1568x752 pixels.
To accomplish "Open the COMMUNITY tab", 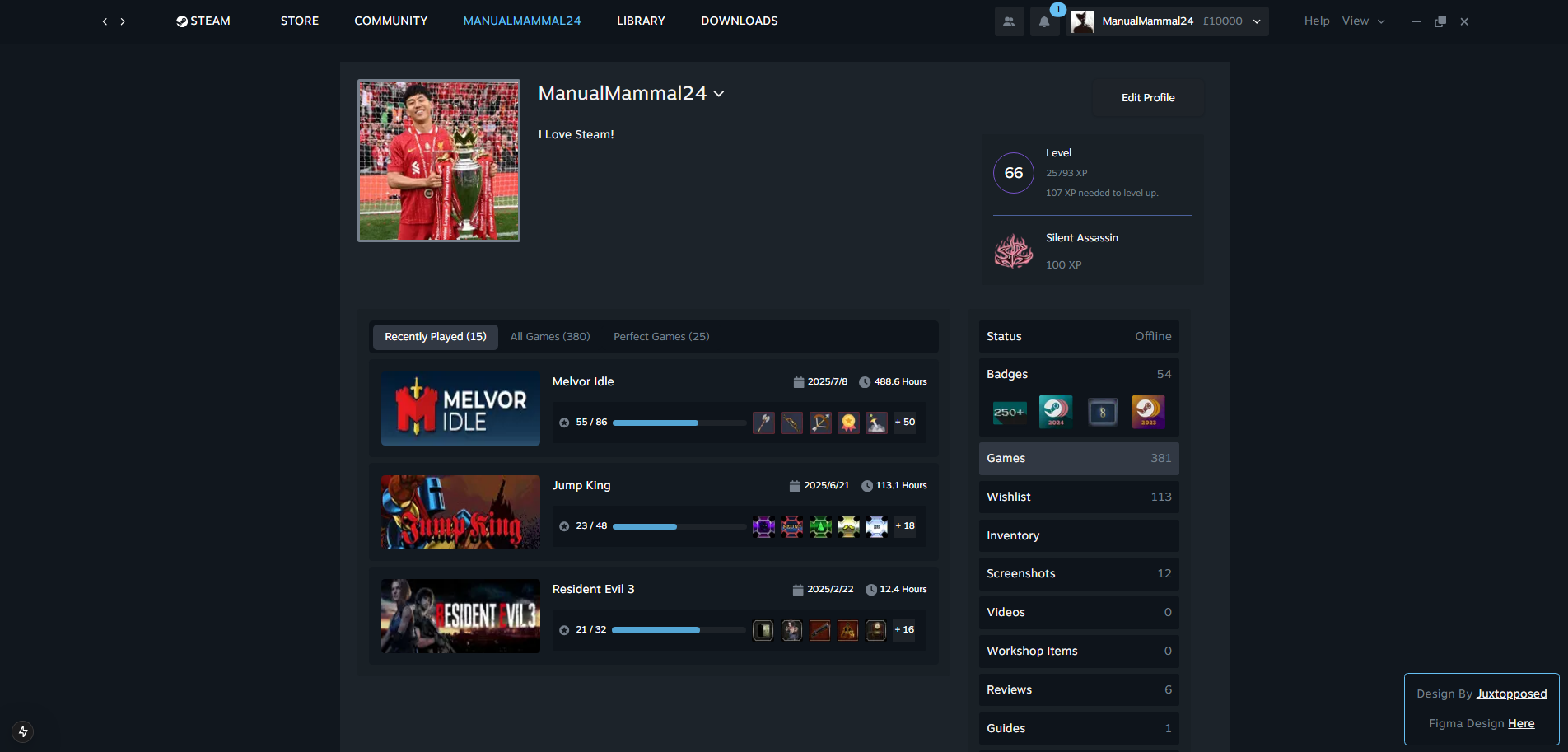I will click(x=391, y=21).
